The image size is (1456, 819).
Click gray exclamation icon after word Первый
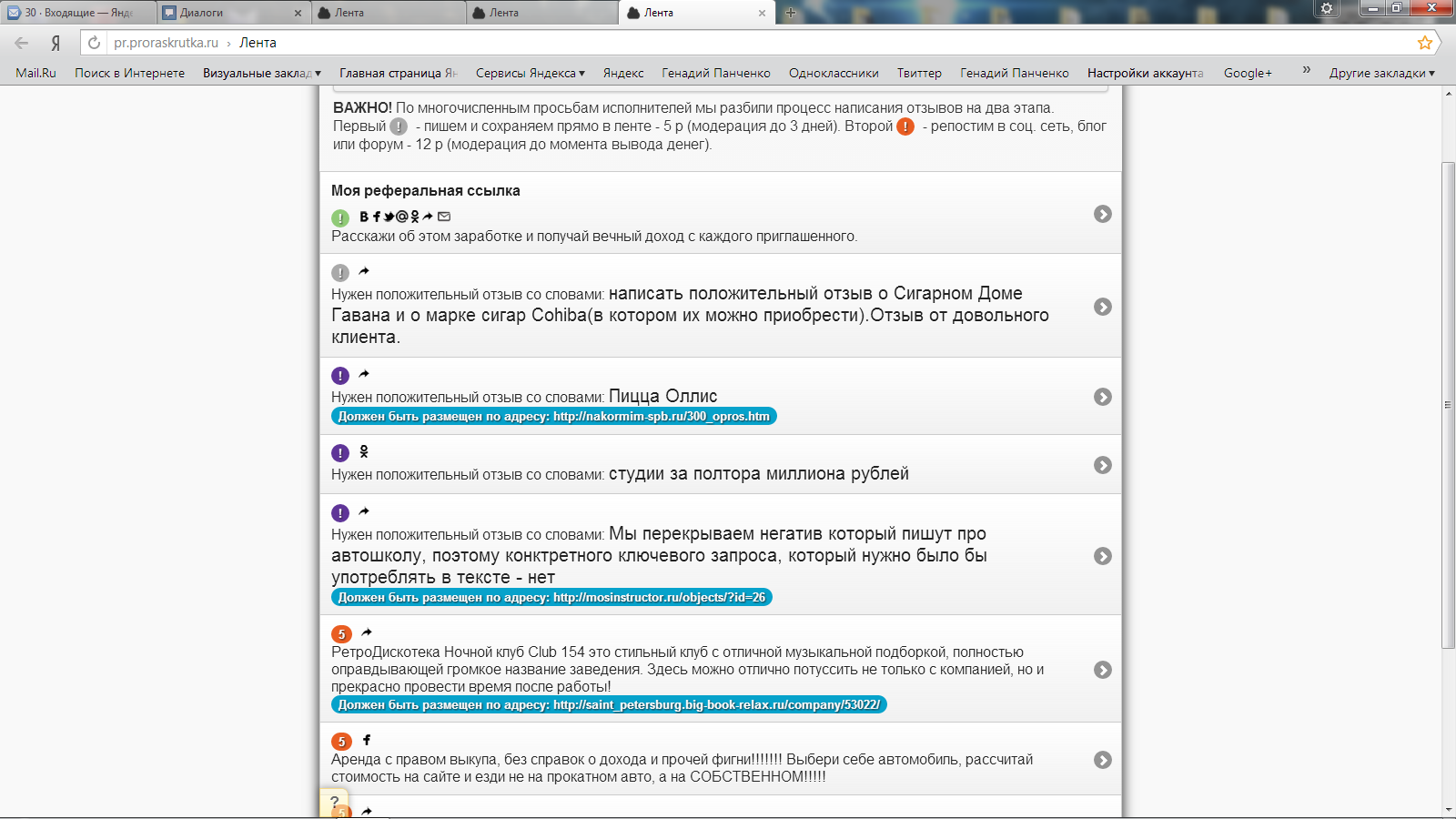click(399, 126)
